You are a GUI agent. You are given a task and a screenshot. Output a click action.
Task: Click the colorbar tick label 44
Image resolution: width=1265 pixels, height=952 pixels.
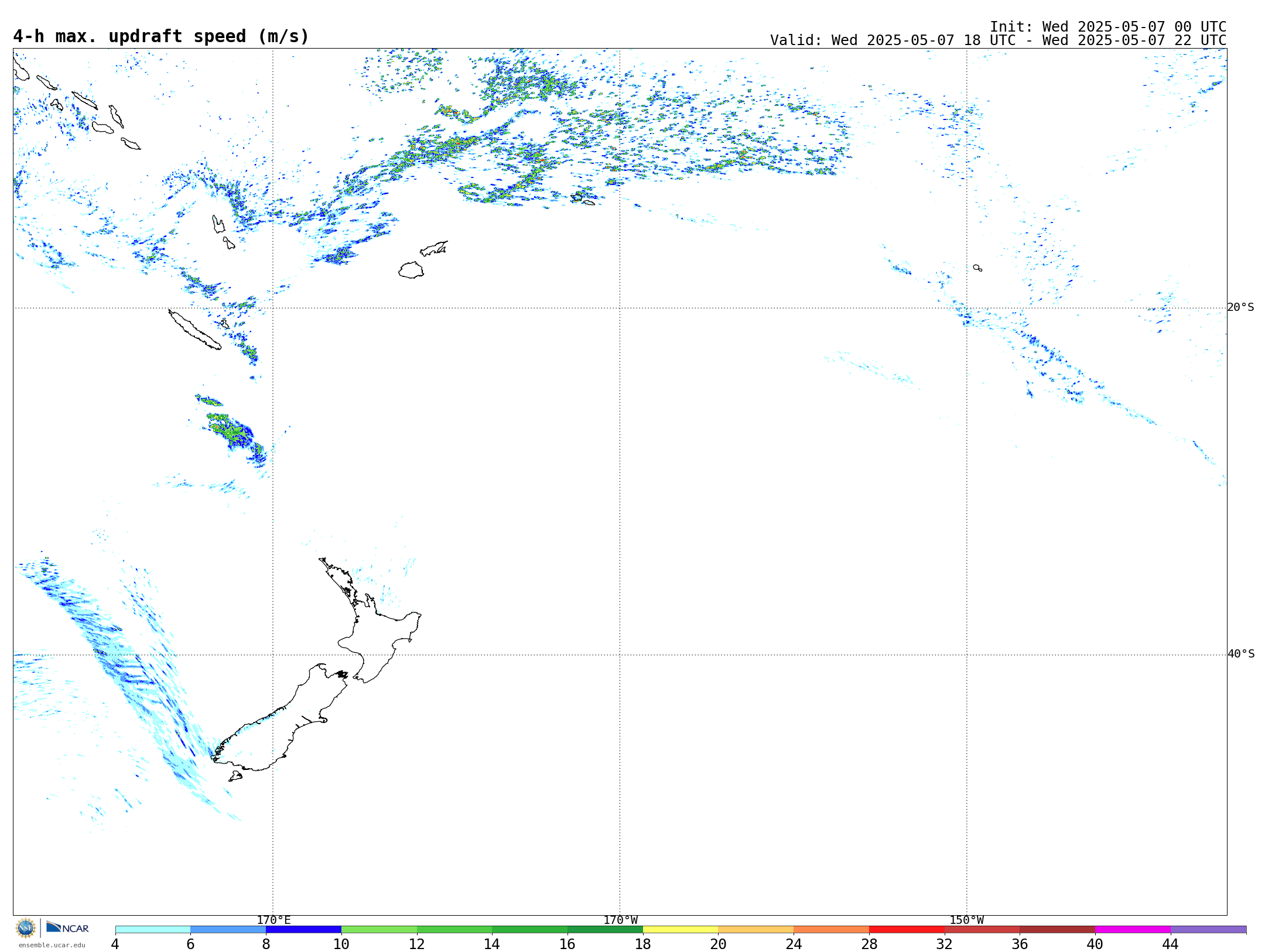click(1171, 944)
